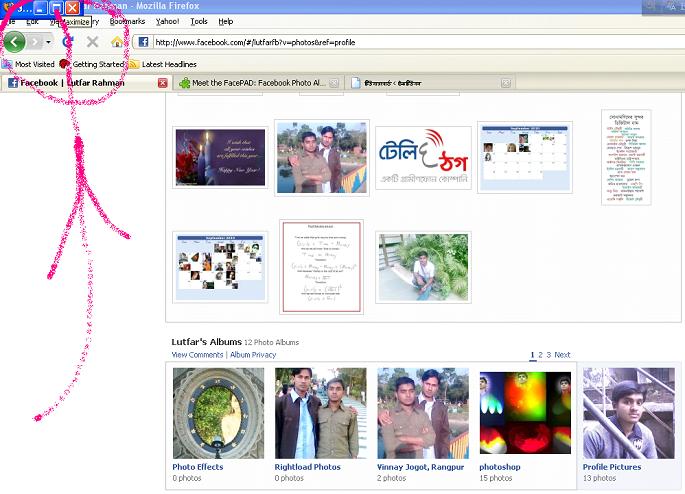Open the photoshop album cover
Viewport: 685px width, 494px height.
tap(525, 413)
